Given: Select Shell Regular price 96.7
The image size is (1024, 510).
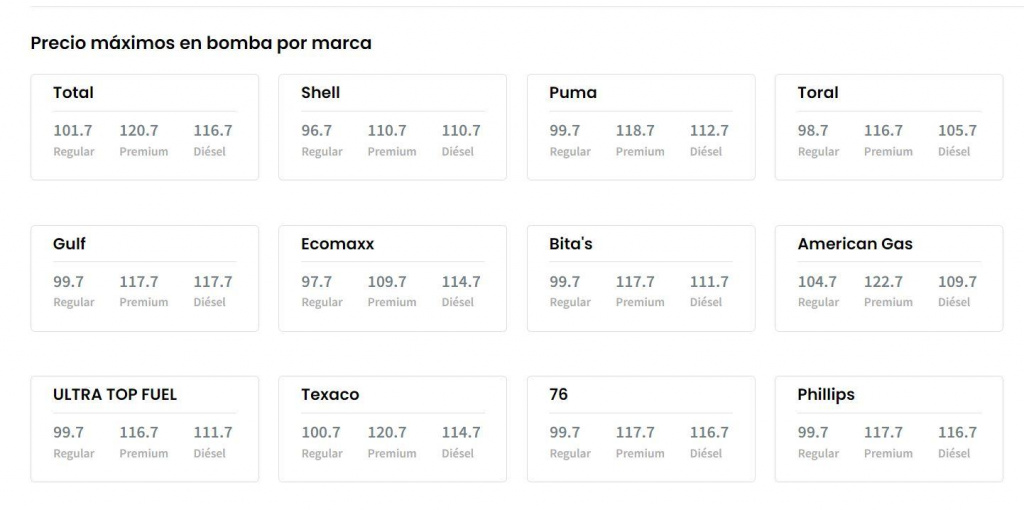Looking at the screenshot, I should (x=317, y=131).
